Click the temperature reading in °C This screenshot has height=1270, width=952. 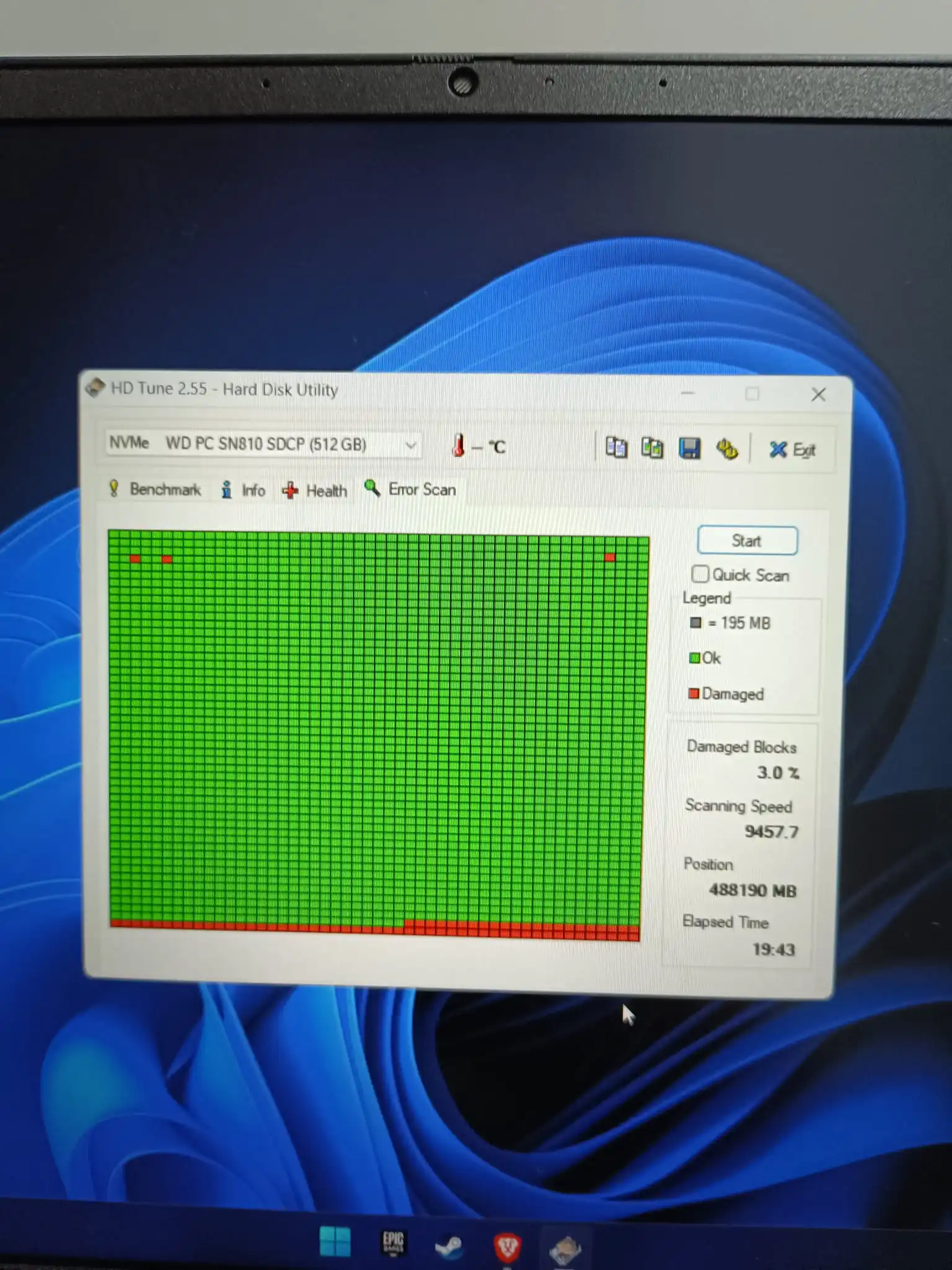coord(489,446)
